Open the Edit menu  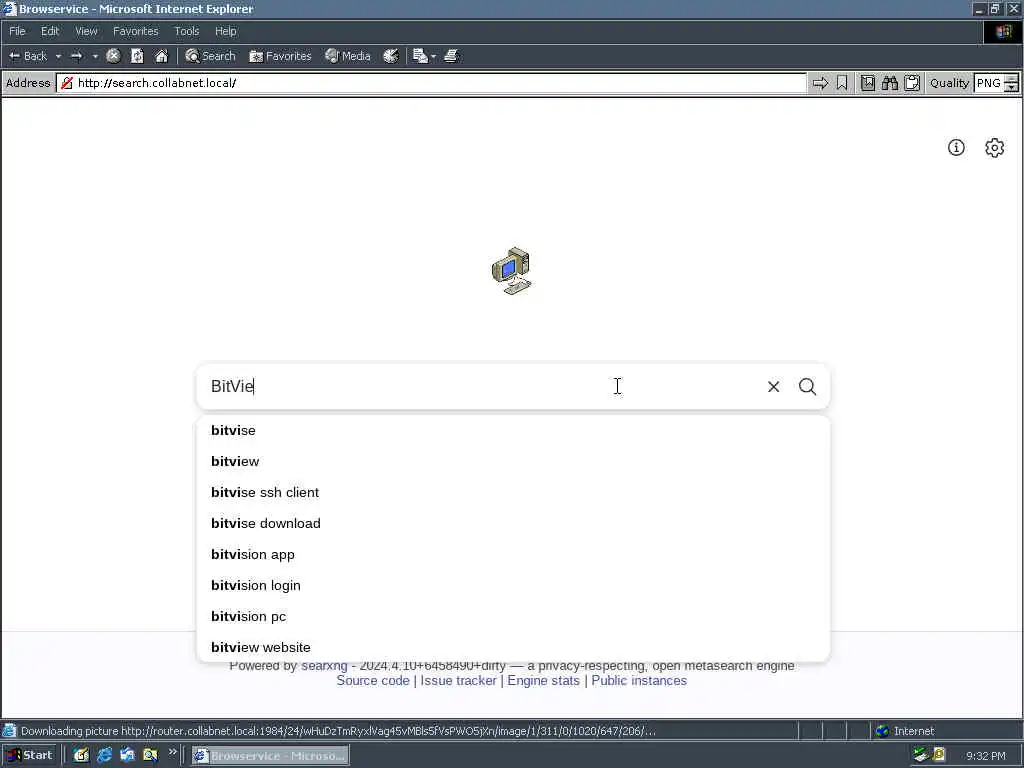[x=50, y=31]
